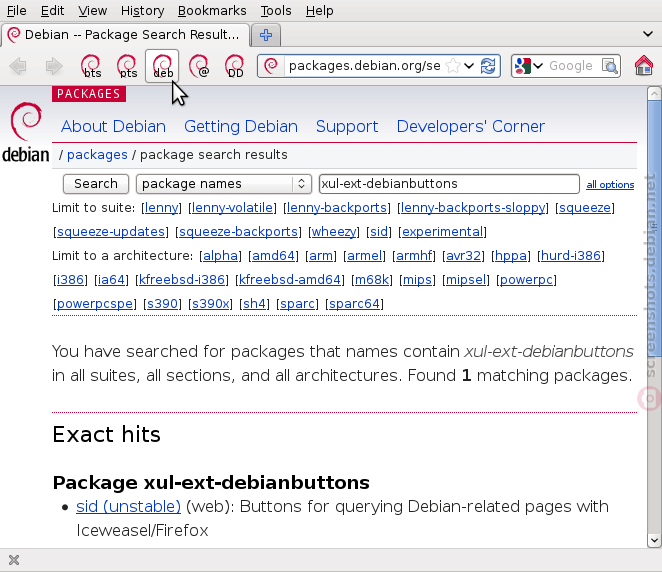This screenshot has width=662, height=572.
Task: Open the list all tabs dropdown
Action: [648, 34]
